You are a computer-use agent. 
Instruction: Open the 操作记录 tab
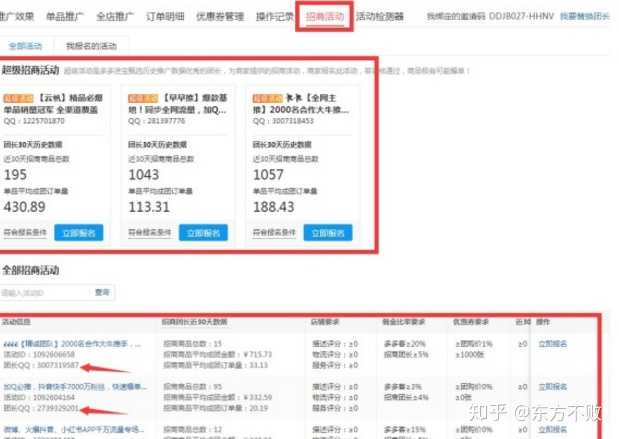coord(275,17)
